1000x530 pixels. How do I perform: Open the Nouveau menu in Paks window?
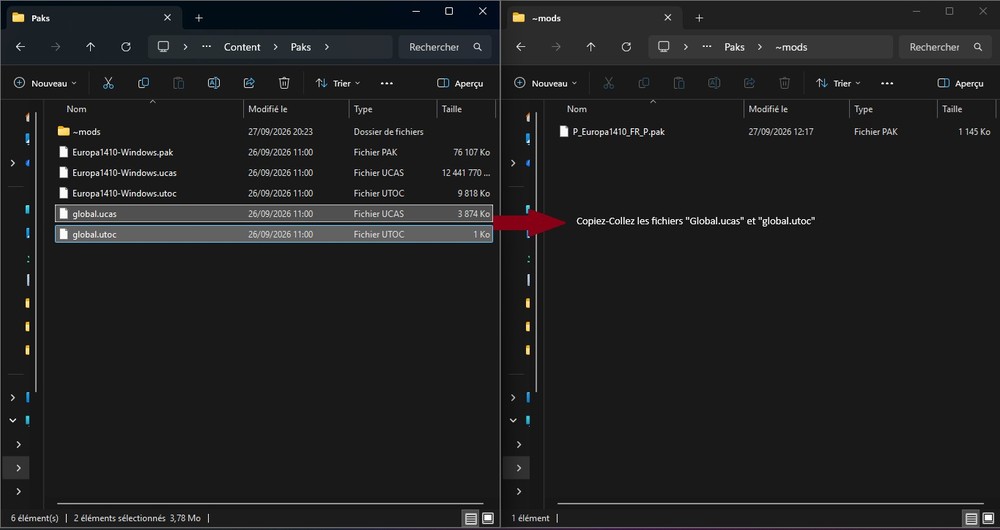(45, 84)
